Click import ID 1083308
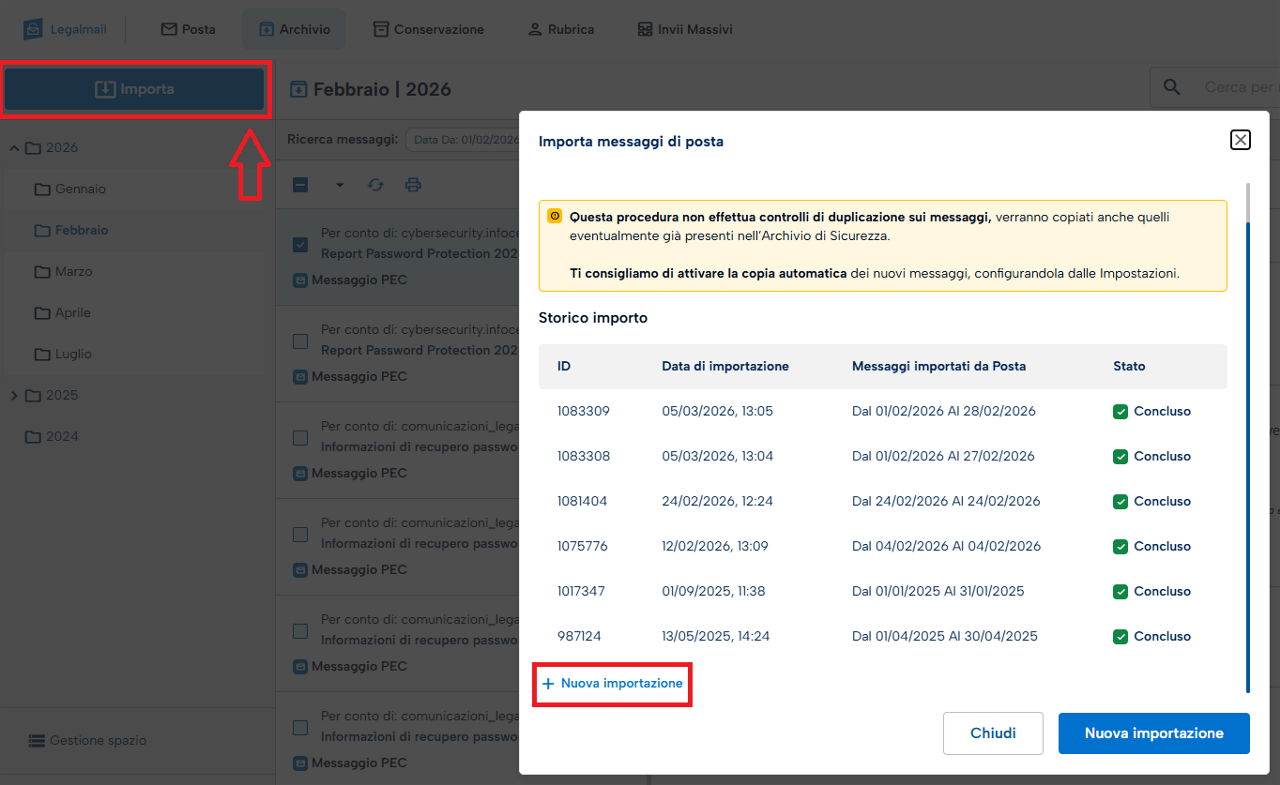1280x785 pixels. coord(583,456)
